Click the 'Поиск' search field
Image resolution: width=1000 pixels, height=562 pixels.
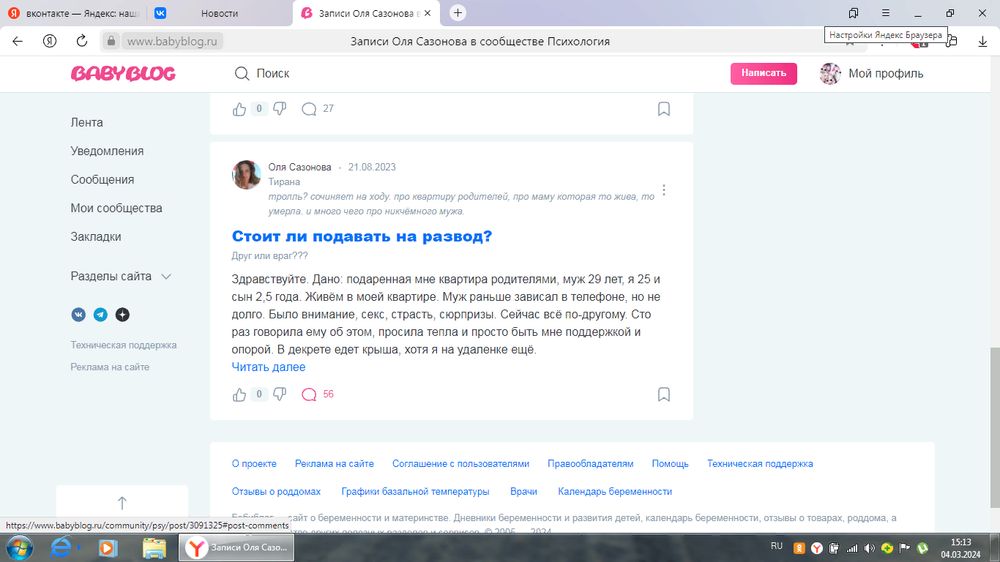pos(272,73)
